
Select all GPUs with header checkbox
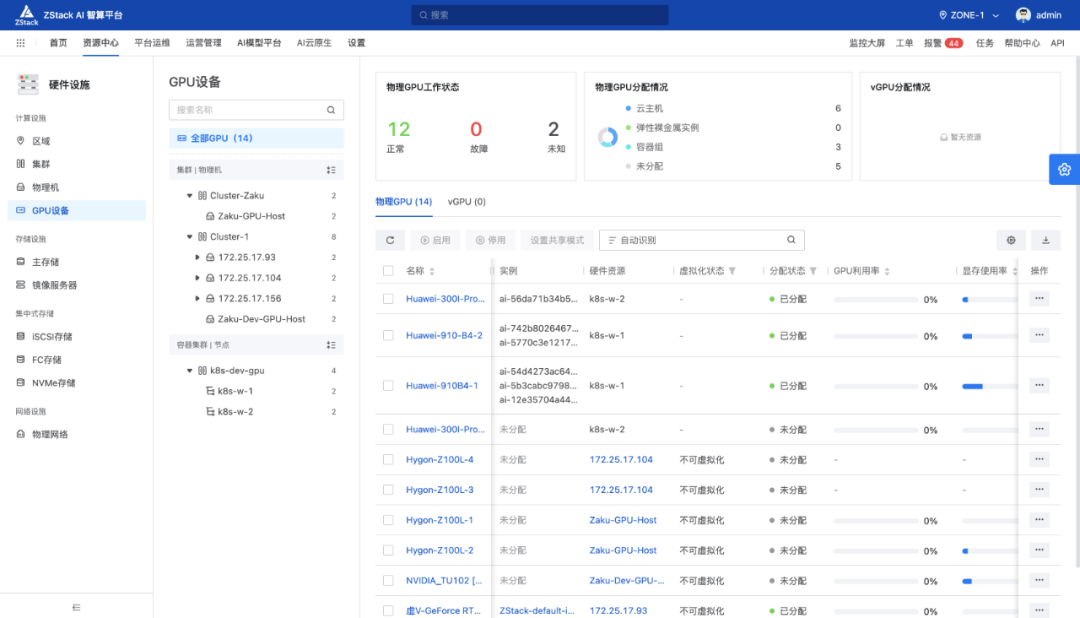(x=388, y=271)
